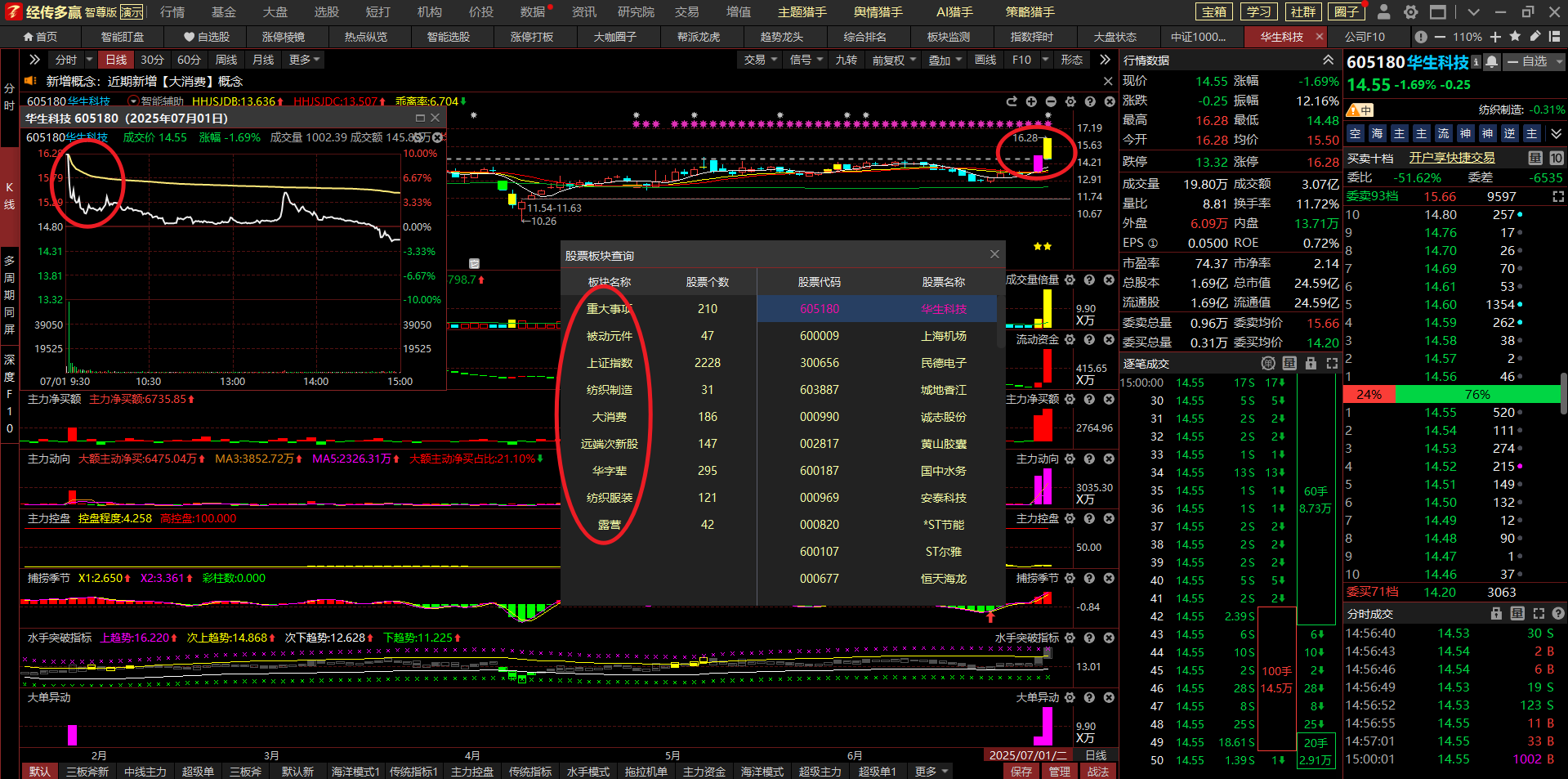Screen dimensions: 1568x779
Task: Toggle 智能辅助 circle option on chart
Action: [x=134, y=101]
